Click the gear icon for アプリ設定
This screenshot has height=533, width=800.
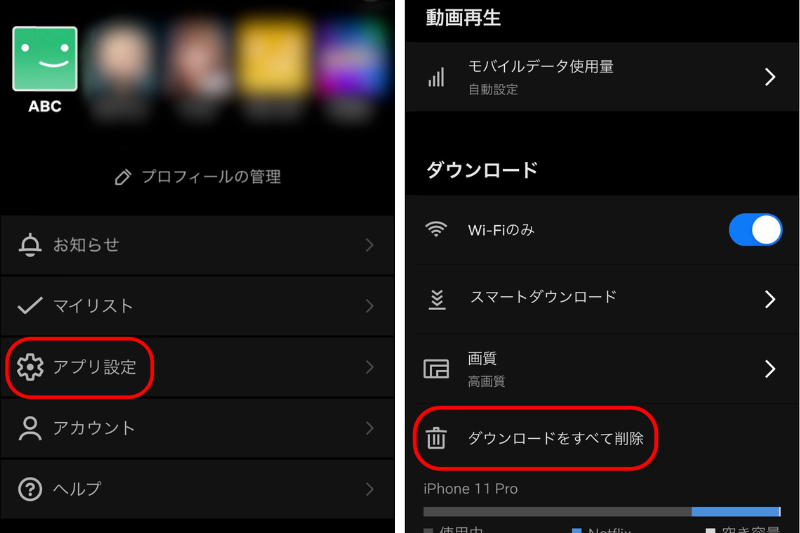(x=30, y=367)
